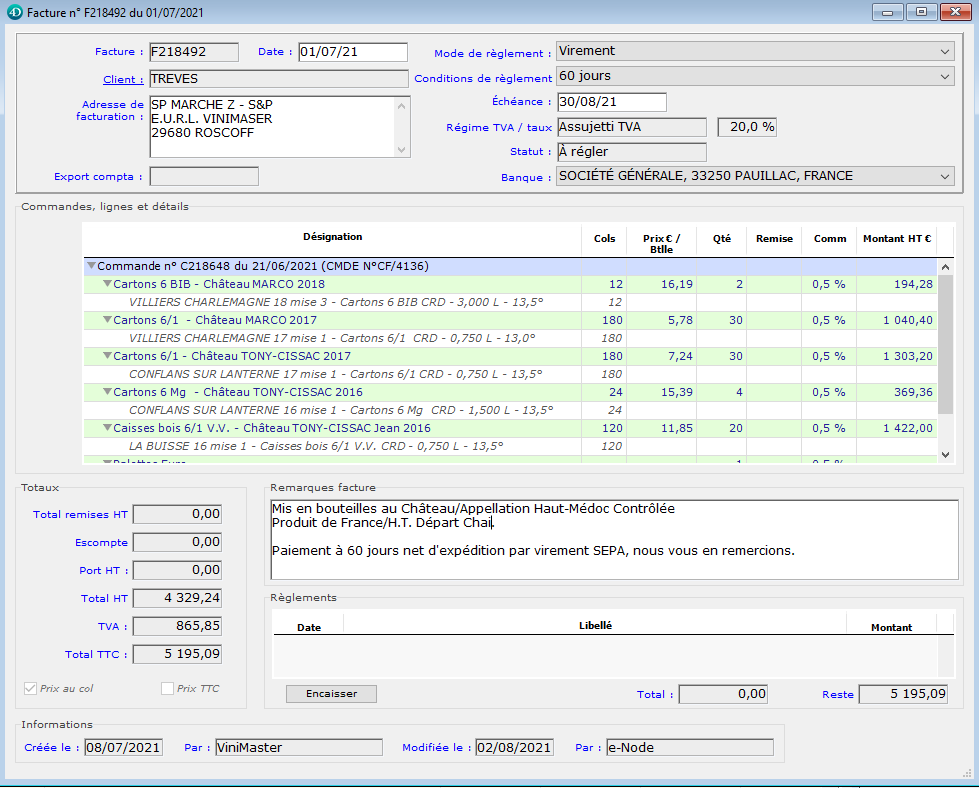Click the 4D application icon in title bar

pyautogui.click(x=12, y=12)
